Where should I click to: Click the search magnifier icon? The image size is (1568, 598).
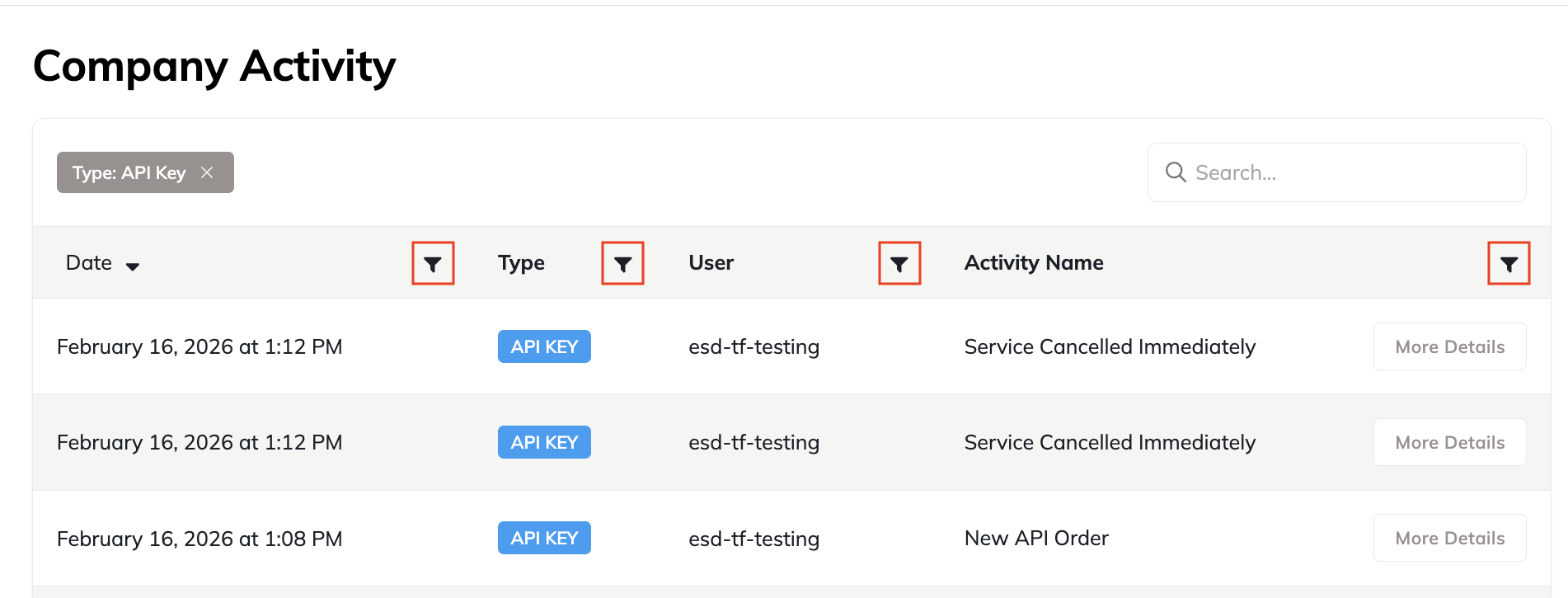(x=1175, y=172)
